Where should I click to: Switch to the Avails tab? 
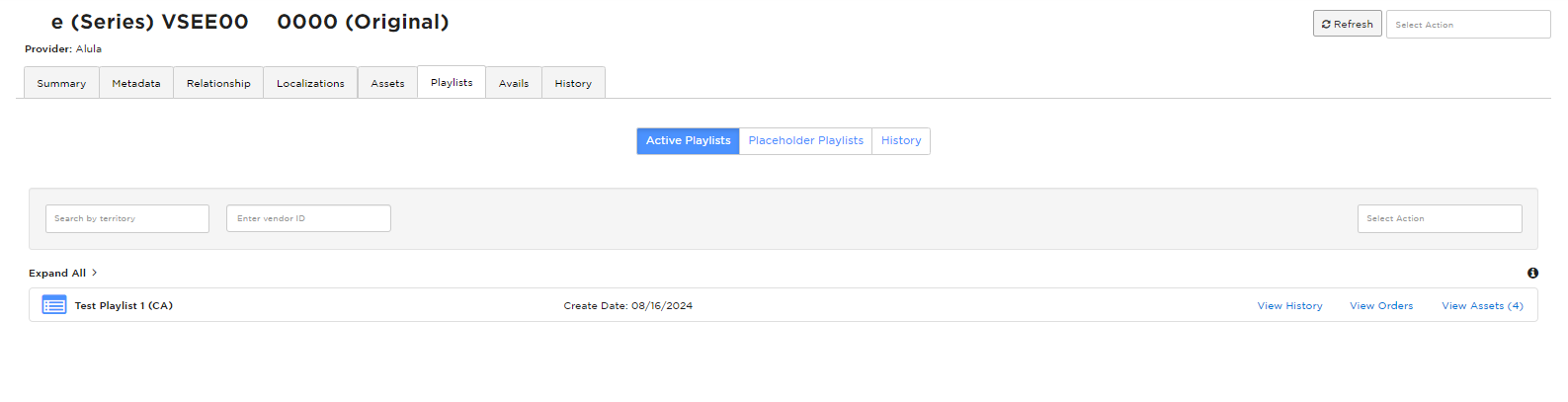(514, 83)
